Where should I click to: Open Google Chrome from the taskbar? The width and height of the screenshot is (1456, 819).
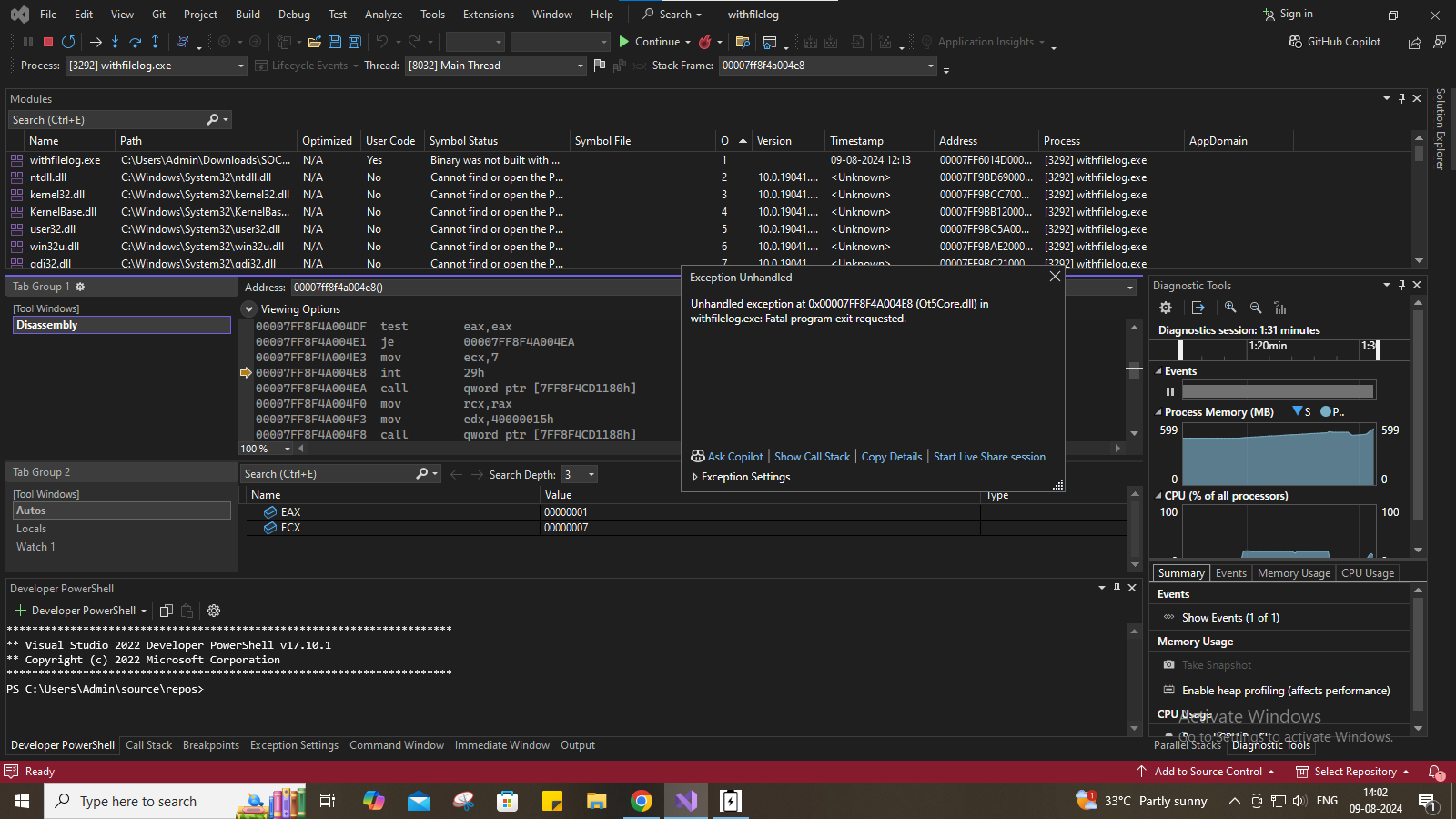coord(642,801)
